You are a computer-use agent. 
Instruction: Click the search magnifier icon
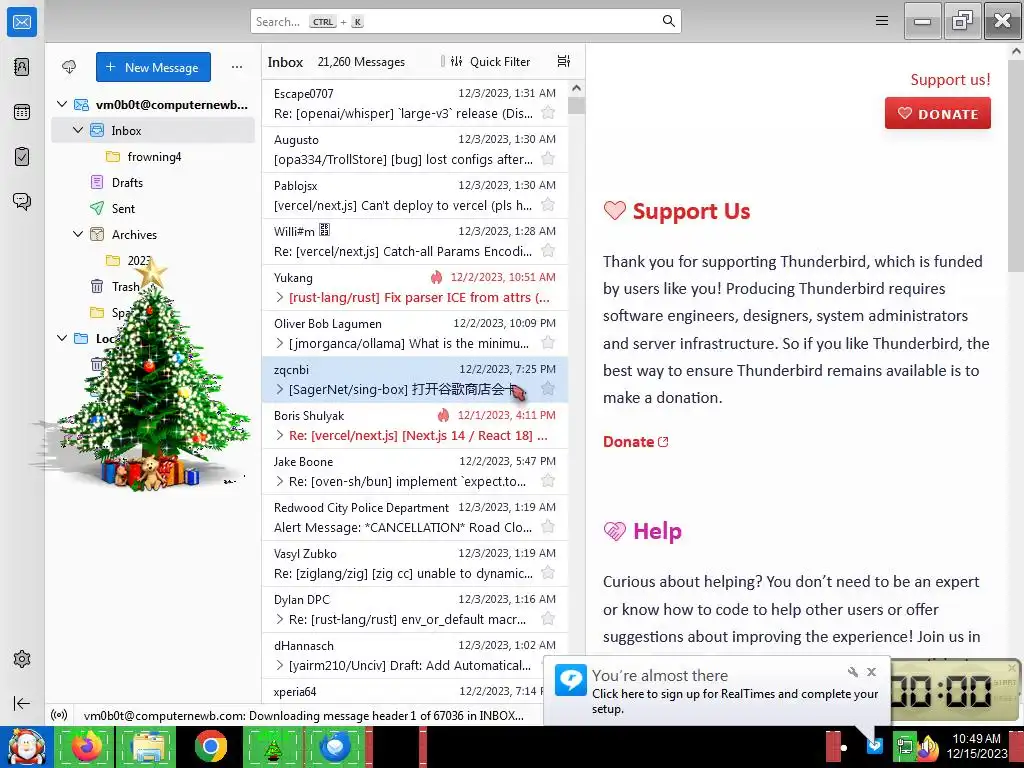pos(668,21)
